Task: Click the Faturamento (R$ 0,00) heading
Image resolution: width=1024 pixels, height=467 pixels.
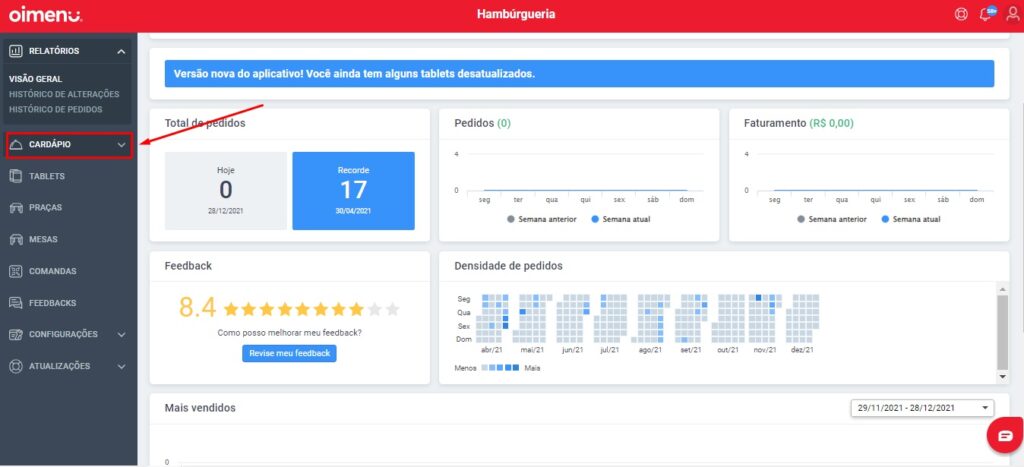Action: coord(799,123)
